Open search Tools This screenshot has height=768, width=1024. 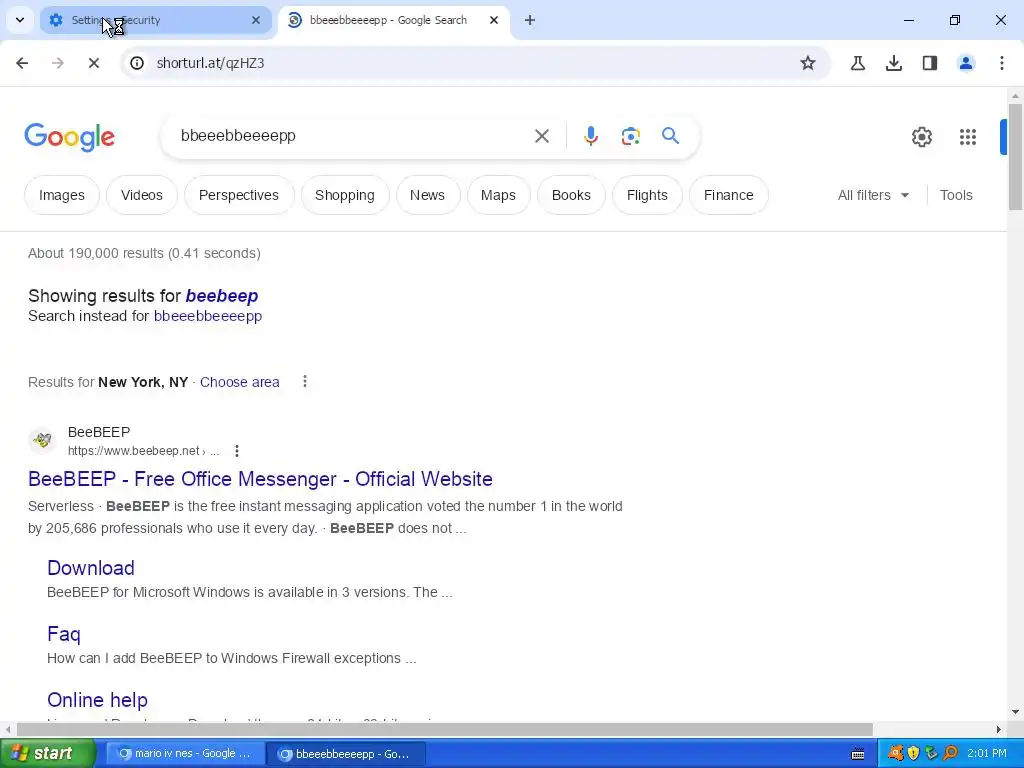[x=956, y=195]
